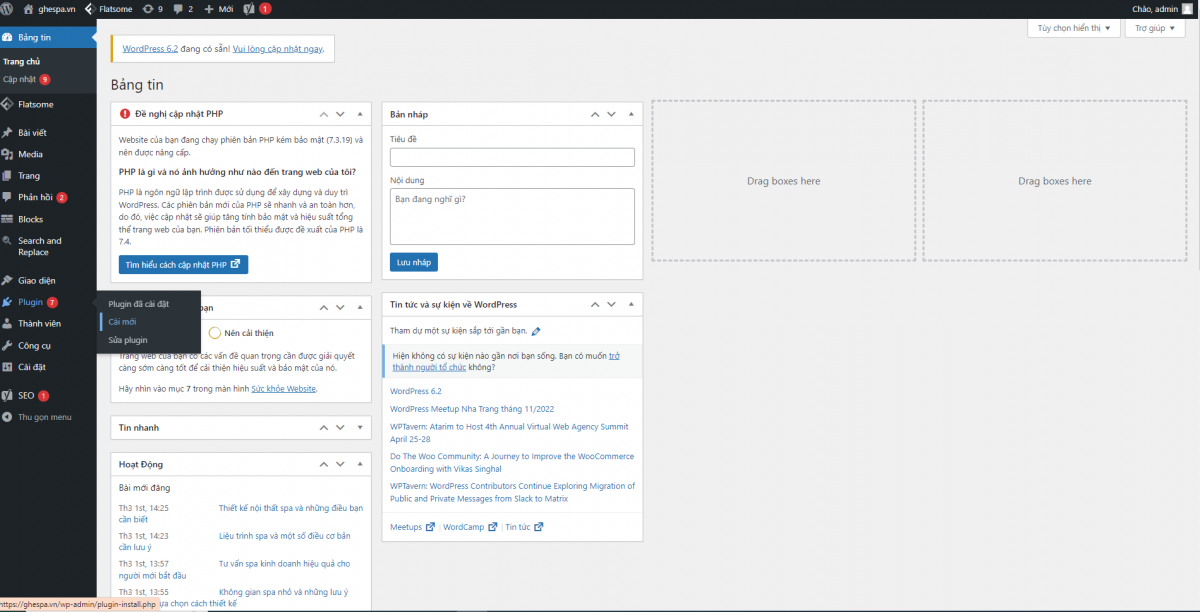Viewport: 1200px width, 612px height.
Task: Open the WordCamp external link
Action: tap(470, 527)
